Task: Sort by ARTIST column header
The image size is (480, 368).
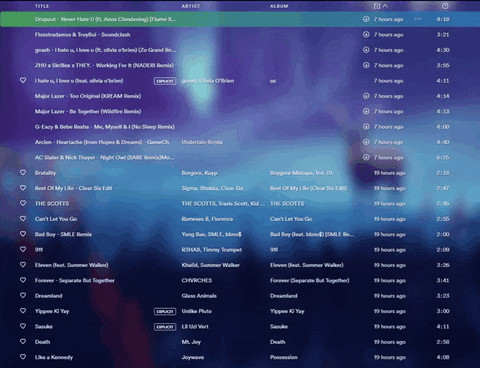Action: 191,6
